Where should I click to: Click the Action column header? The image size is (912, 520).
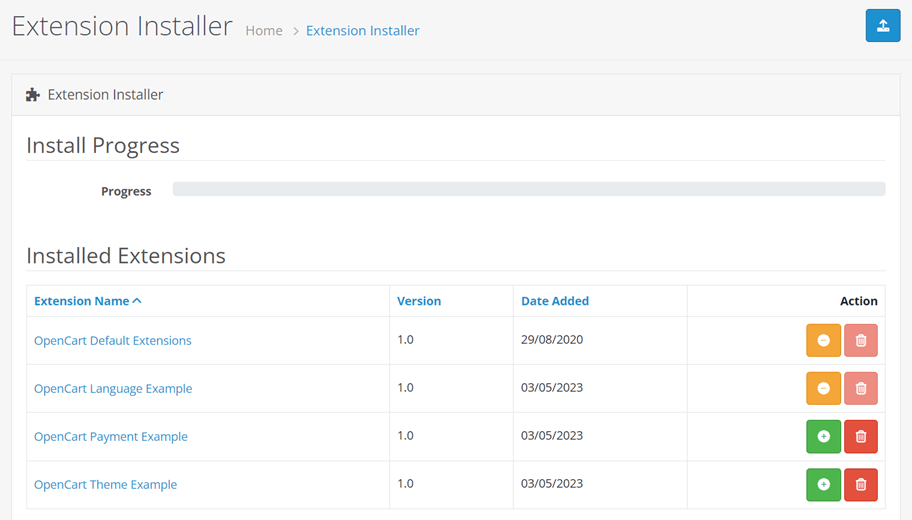(x=858, y=301)
